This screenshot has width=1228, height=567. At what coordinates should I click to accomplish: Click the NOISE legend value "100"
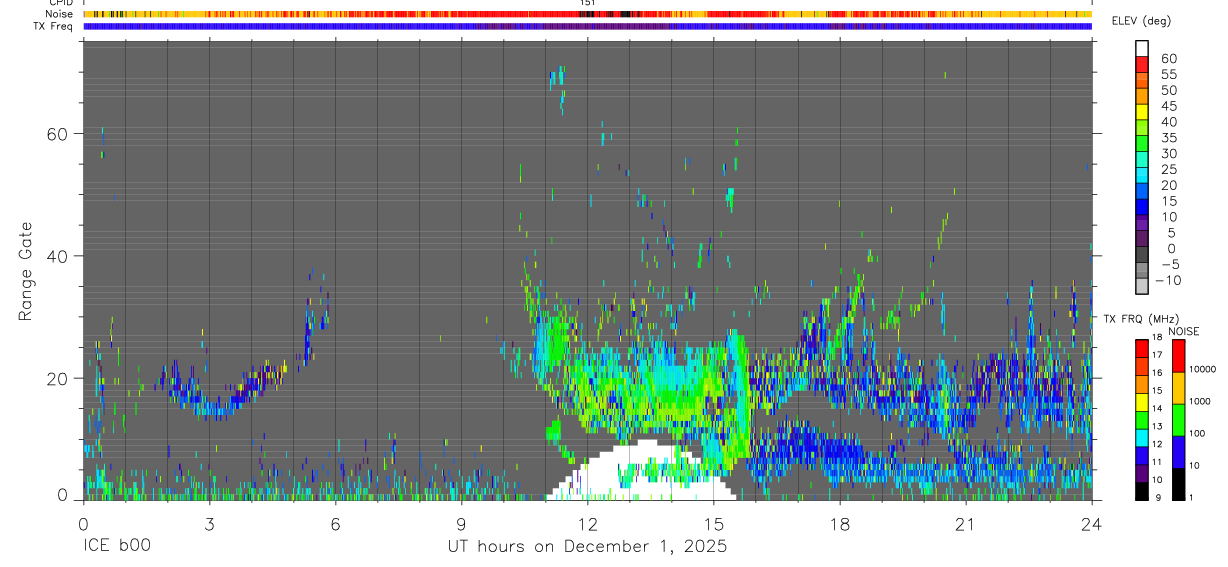click(x=1196, y=433)
